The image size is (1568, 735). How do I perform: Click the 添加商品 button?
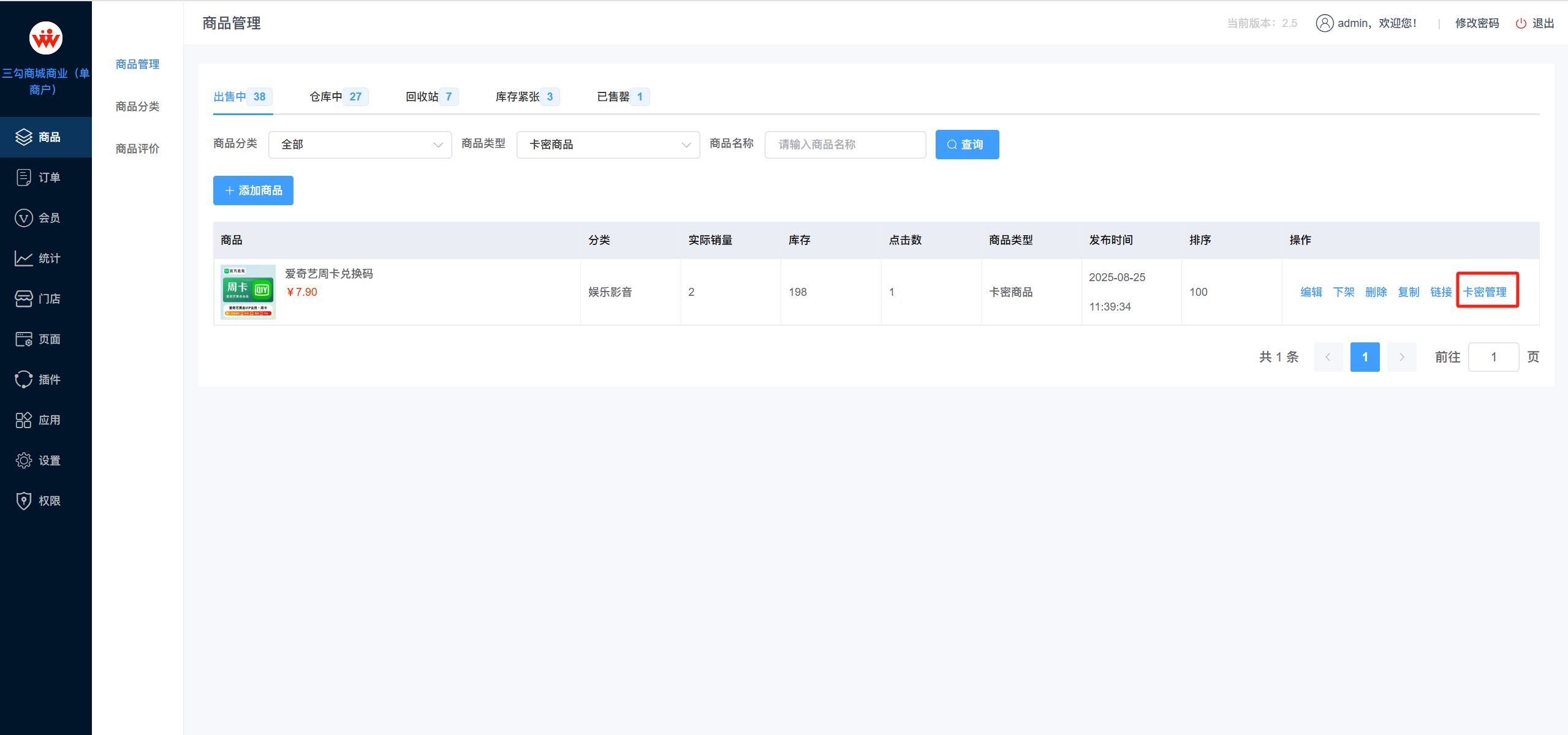point(253,190)
